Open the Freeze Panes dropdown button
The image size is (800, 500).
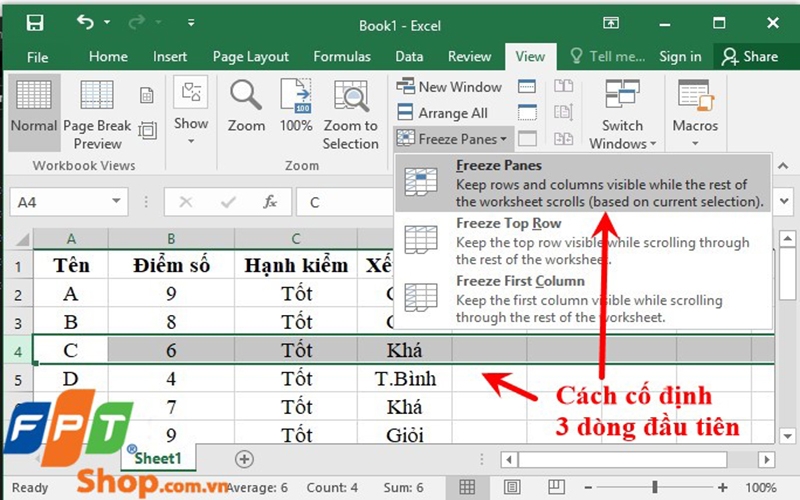pyautogui.click(x=452, y=139)
